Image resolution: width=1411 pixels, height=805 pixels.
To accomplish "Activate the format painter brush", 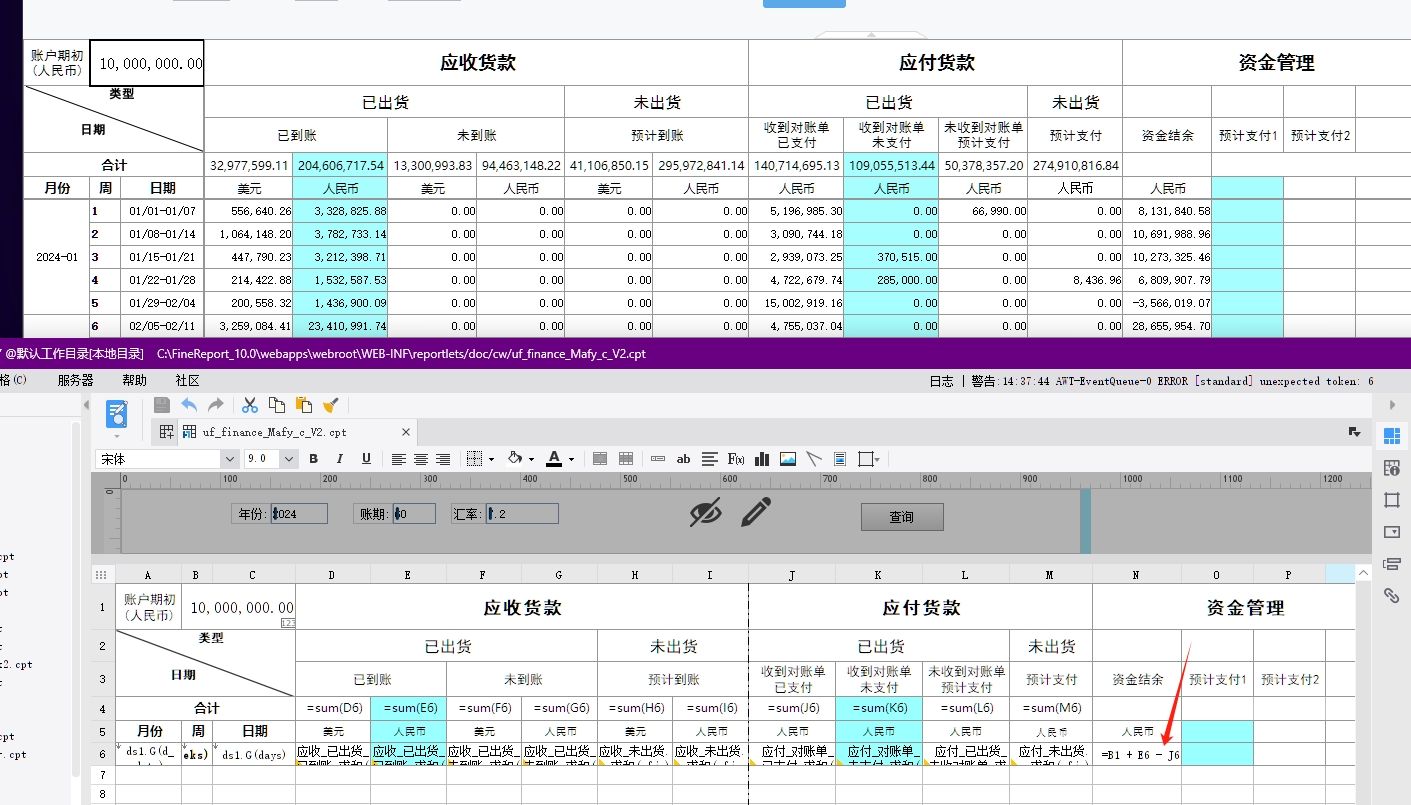I will [331, 405].
